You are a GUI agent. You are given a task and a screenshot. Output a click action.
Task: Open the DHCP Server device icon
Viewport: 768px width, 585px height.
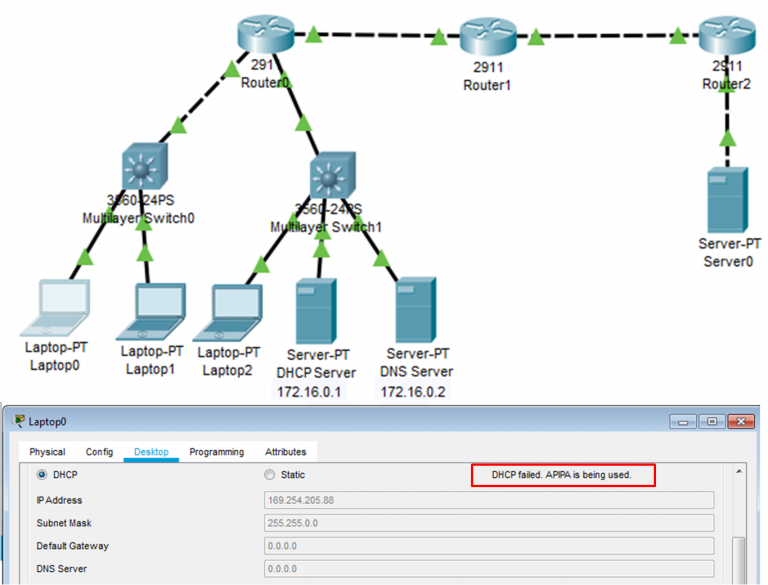point(316,311)
